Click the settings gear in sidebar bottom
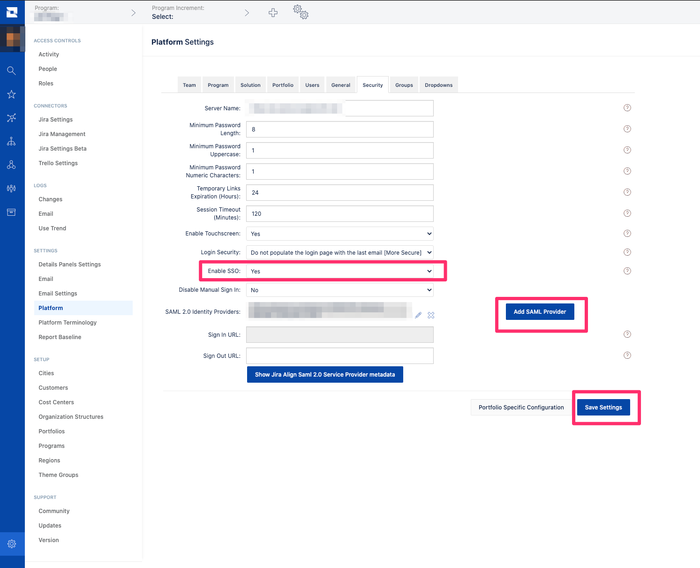This screenshot has height=568, width=700. click(x=12, y=543)
